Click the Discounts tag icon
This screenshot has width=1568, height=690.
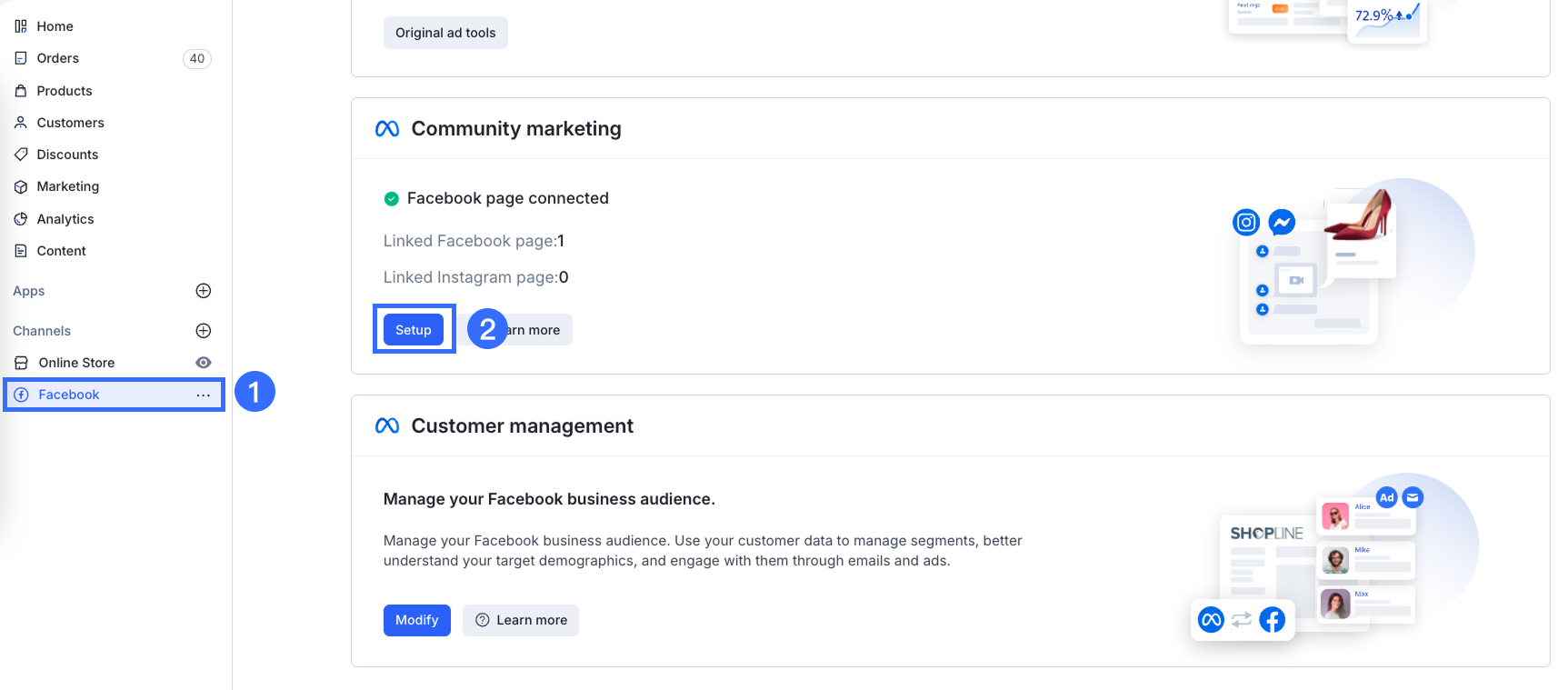21,155
